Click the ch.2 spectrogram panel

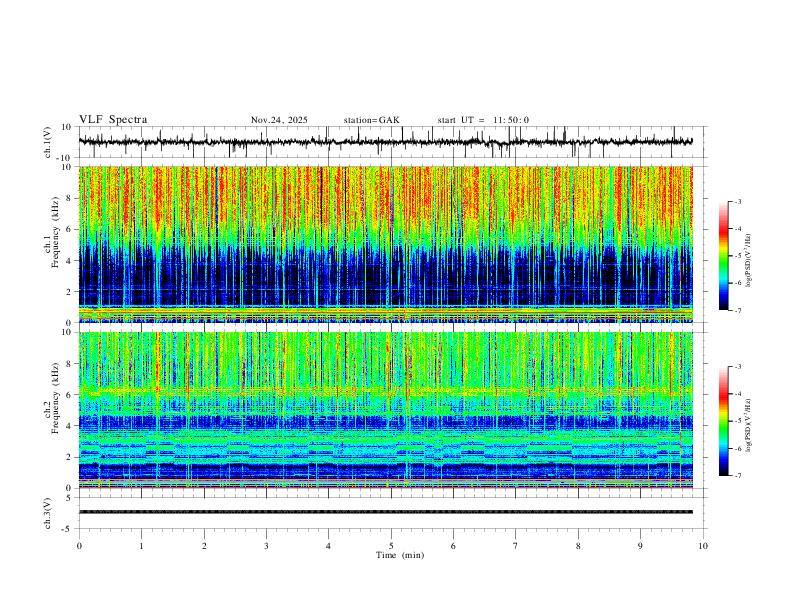pyautogui.click(x=385, y=410)
